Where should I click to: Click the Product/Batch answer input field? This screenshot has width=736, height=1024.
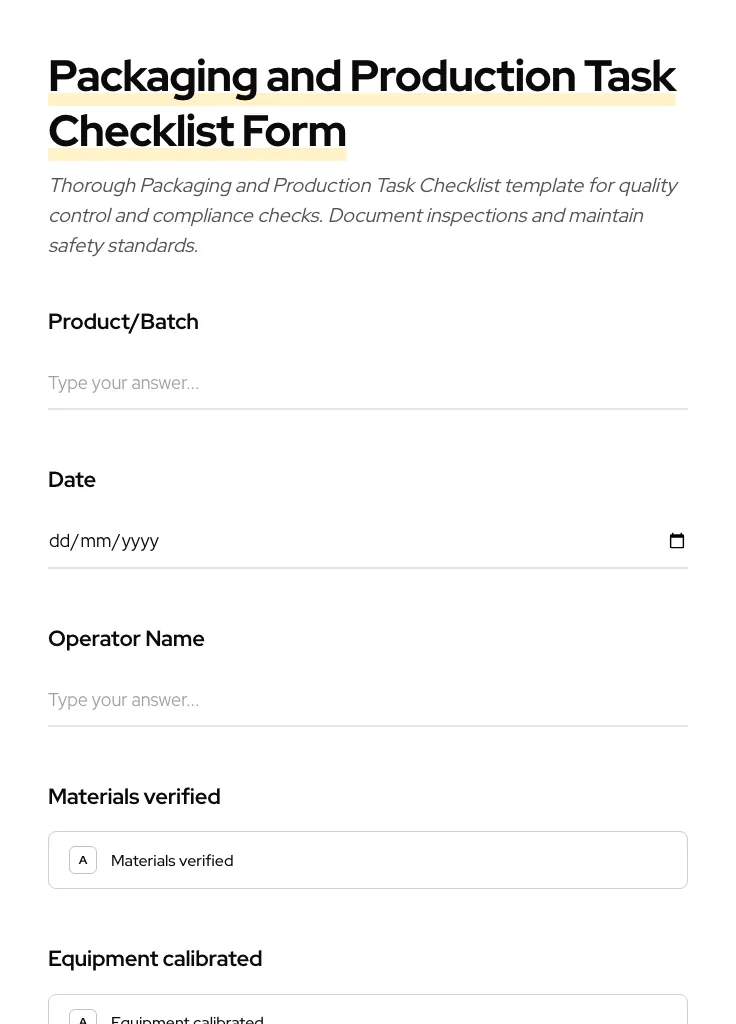tap(368, 383)
